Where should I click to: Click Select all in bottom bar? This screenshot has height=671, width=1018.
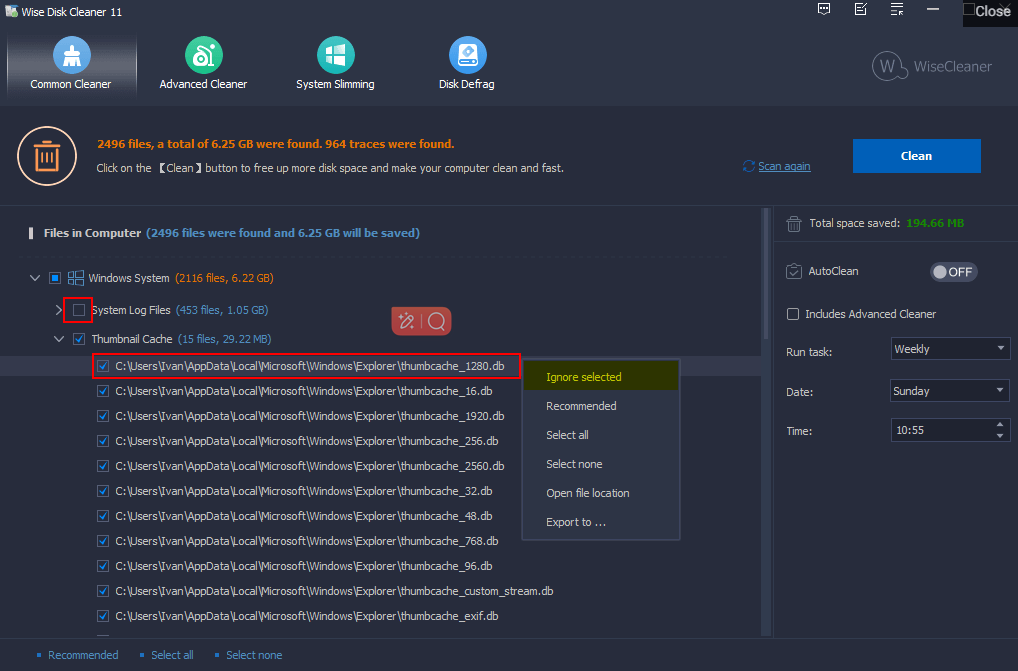pos(172,655)
